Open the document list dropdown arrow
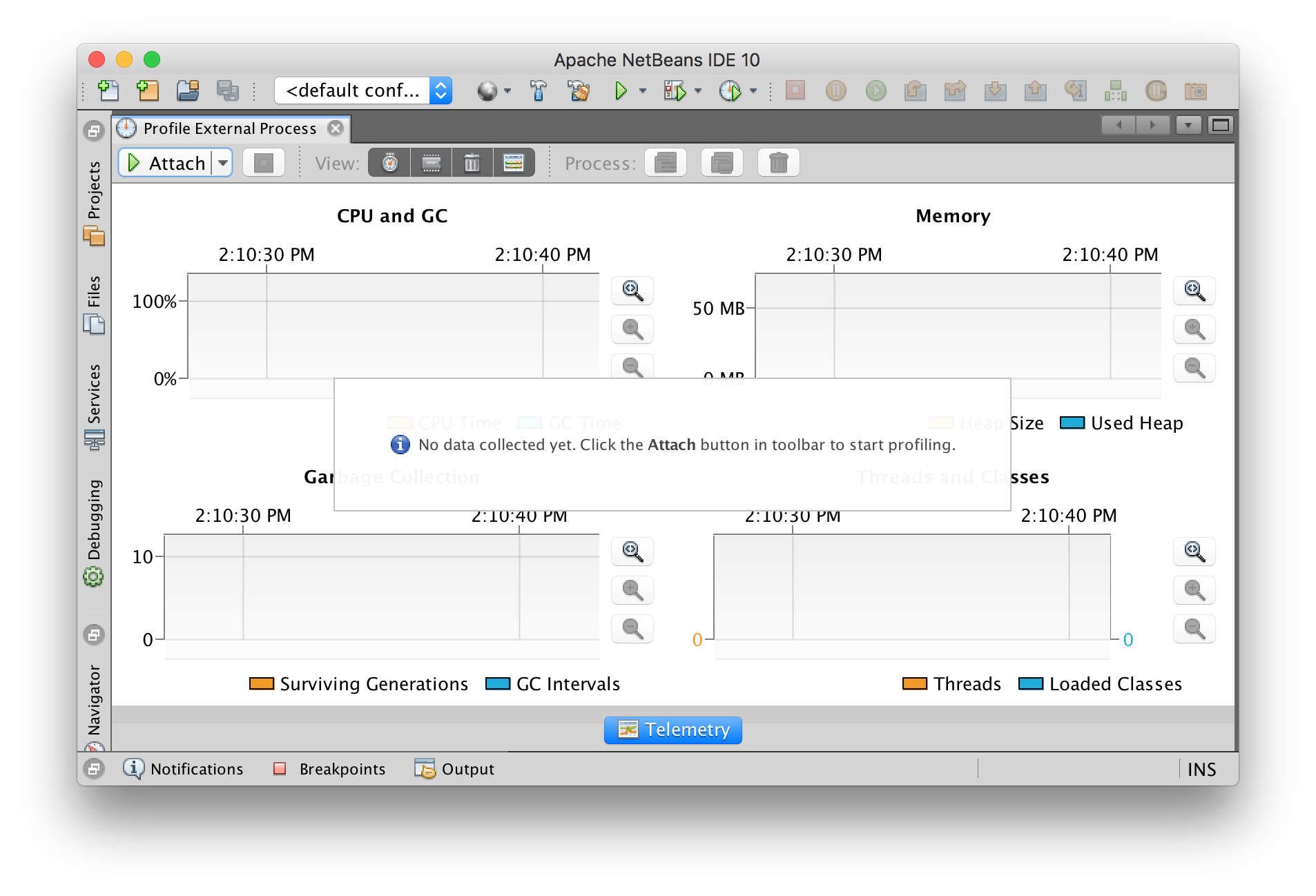 pos(1188,125)
